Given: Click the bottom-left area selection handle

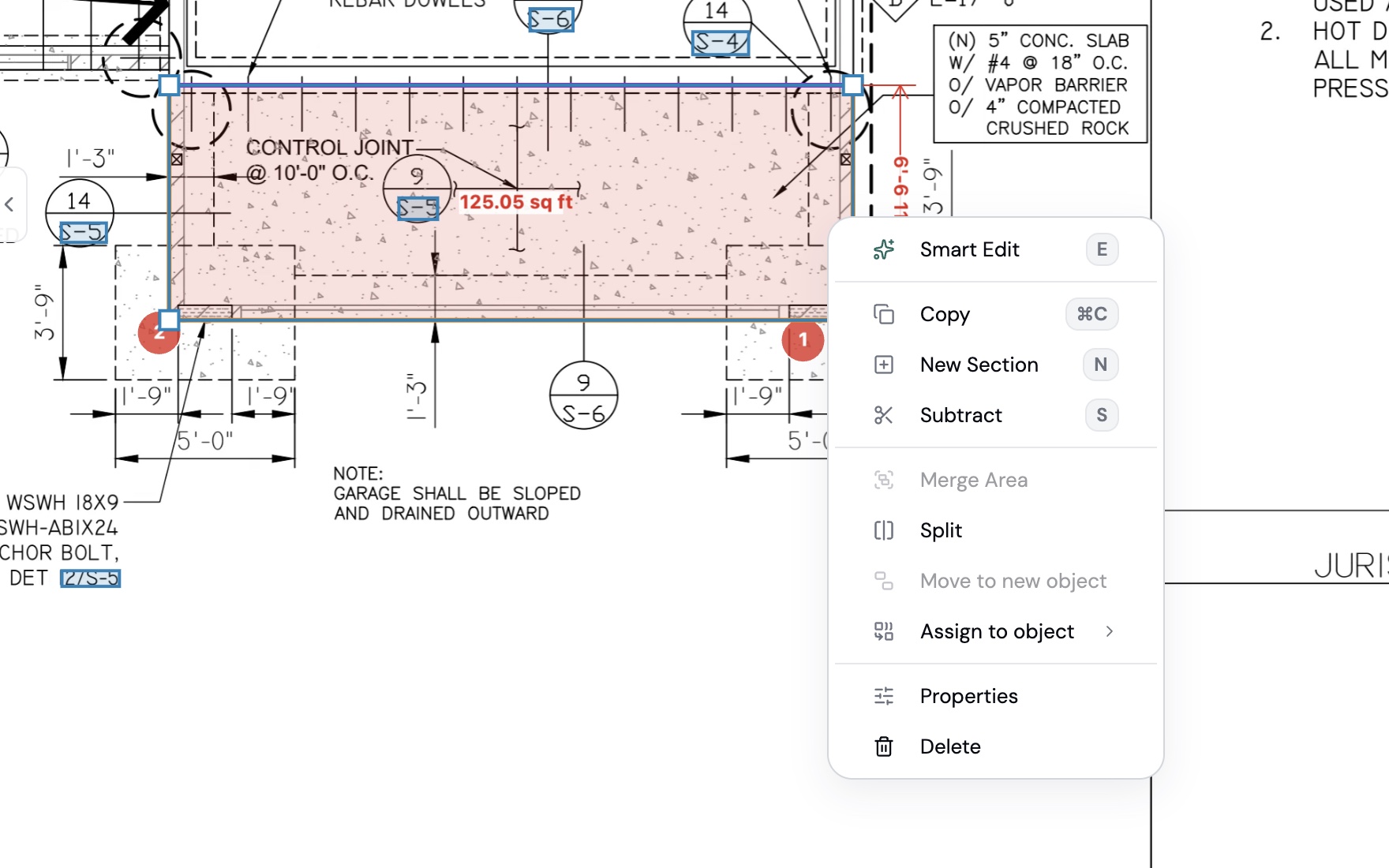Looking at the screenshot, I should (x=169, y=320).
